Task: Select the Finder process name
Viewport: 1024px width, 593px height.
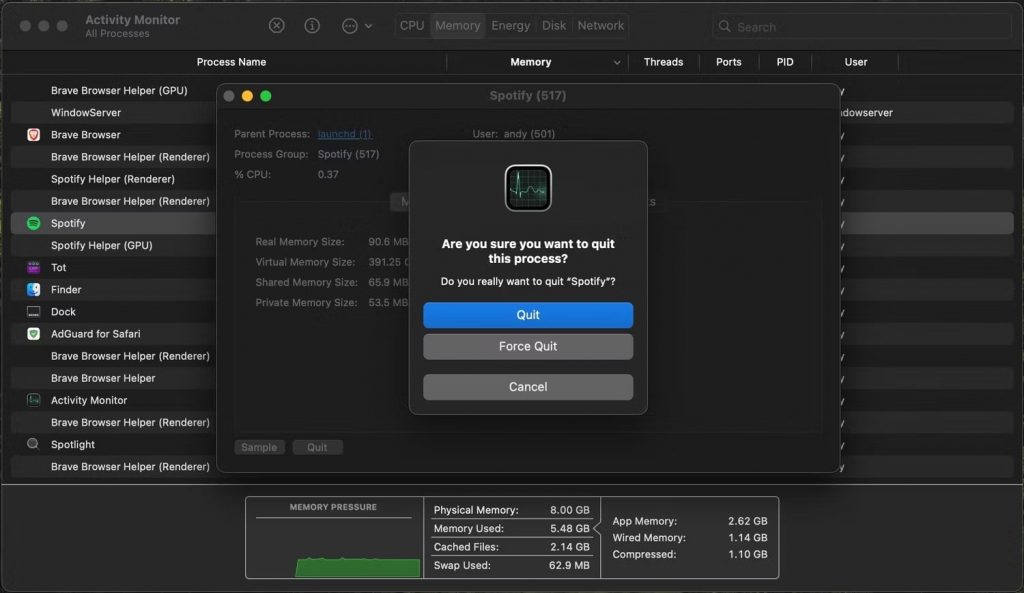Action: pyautogui.click(x=66, y=289)
